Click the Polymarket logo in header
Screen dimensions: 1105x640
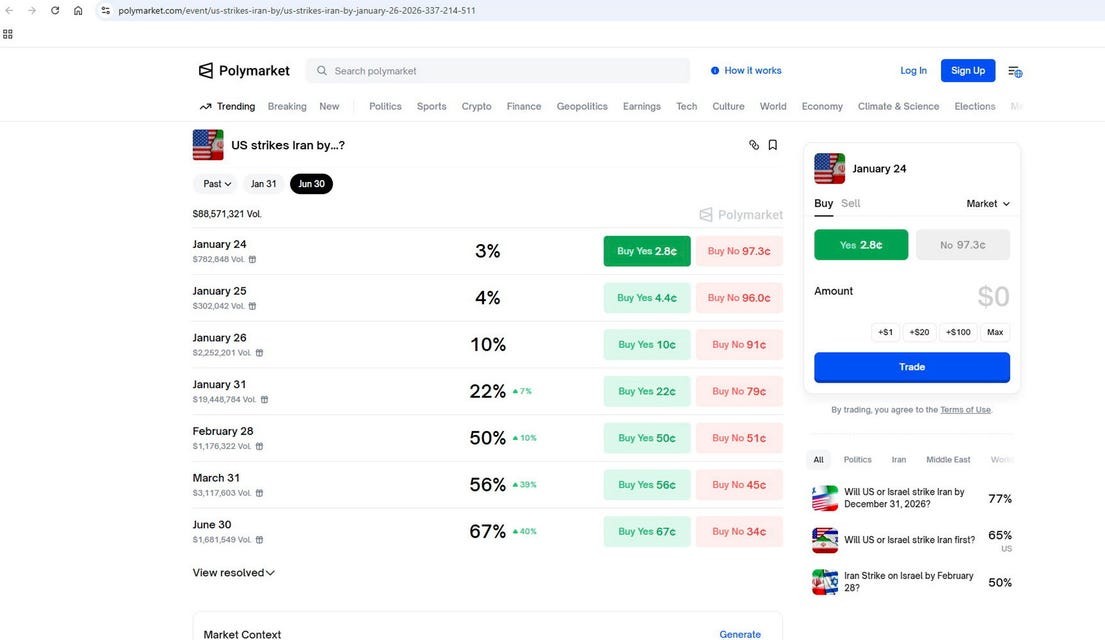(x=244, y=71)
